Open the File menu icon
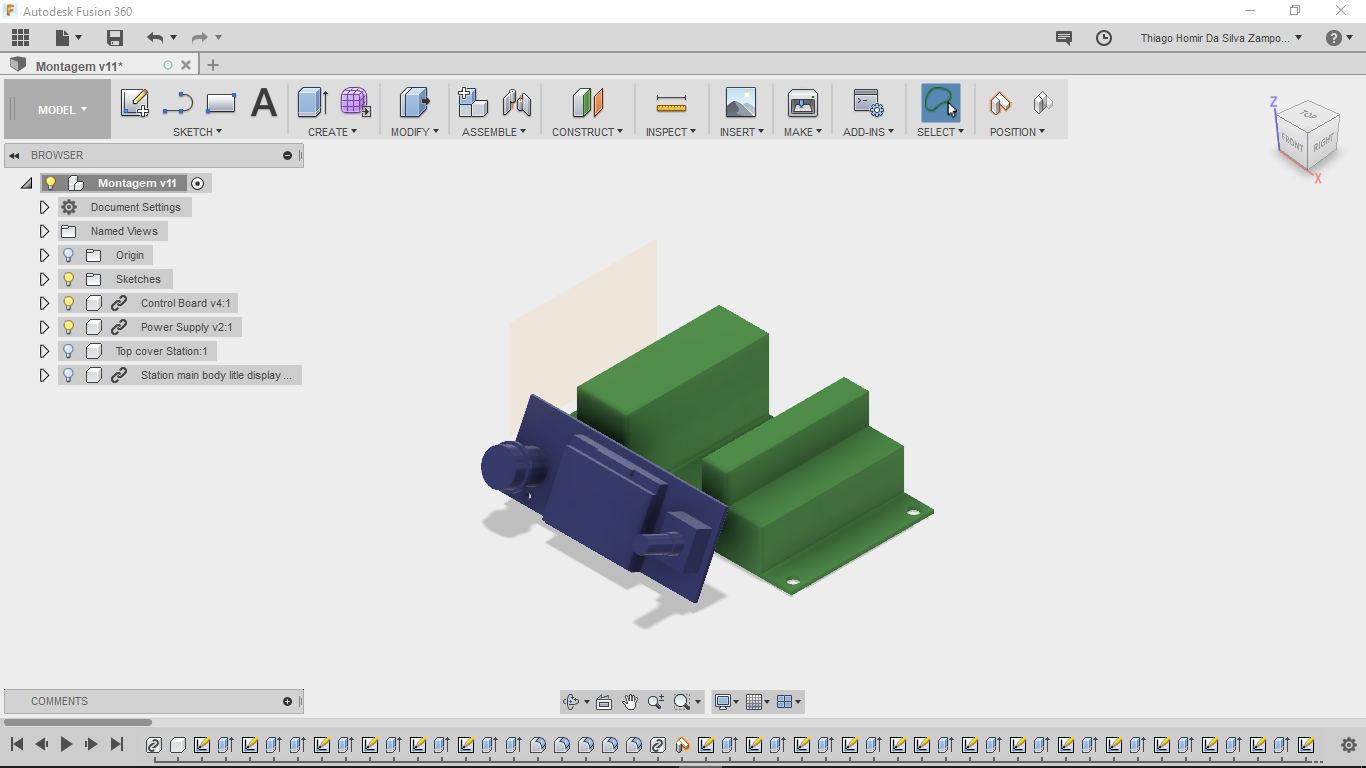The height and width of the screenshot is (768, 1366). pos(63,38)
